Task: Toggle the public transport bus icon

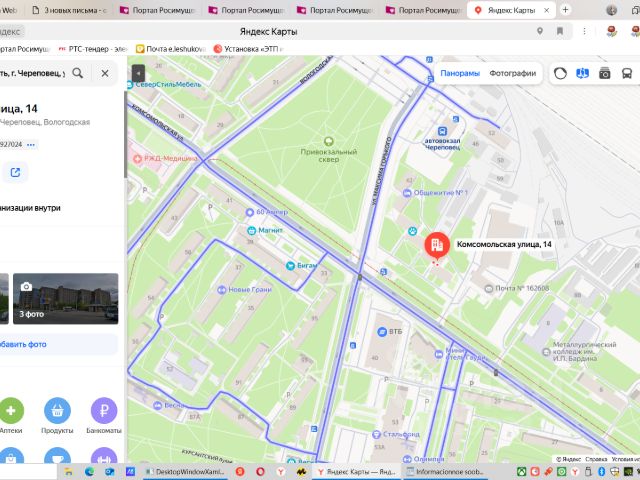Action: click(627, 73)
